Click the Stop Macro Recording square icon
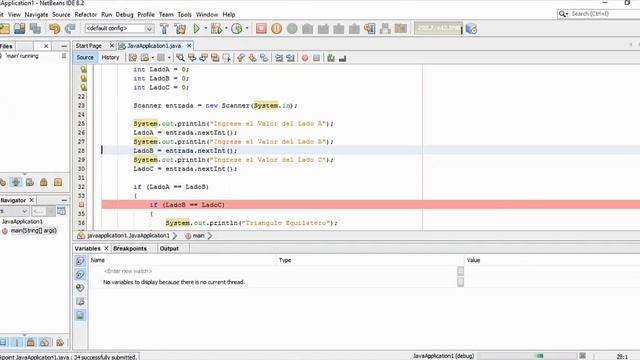Image resolution: width=640 pixels, height=360 pixels. click(x=316, y=58)
